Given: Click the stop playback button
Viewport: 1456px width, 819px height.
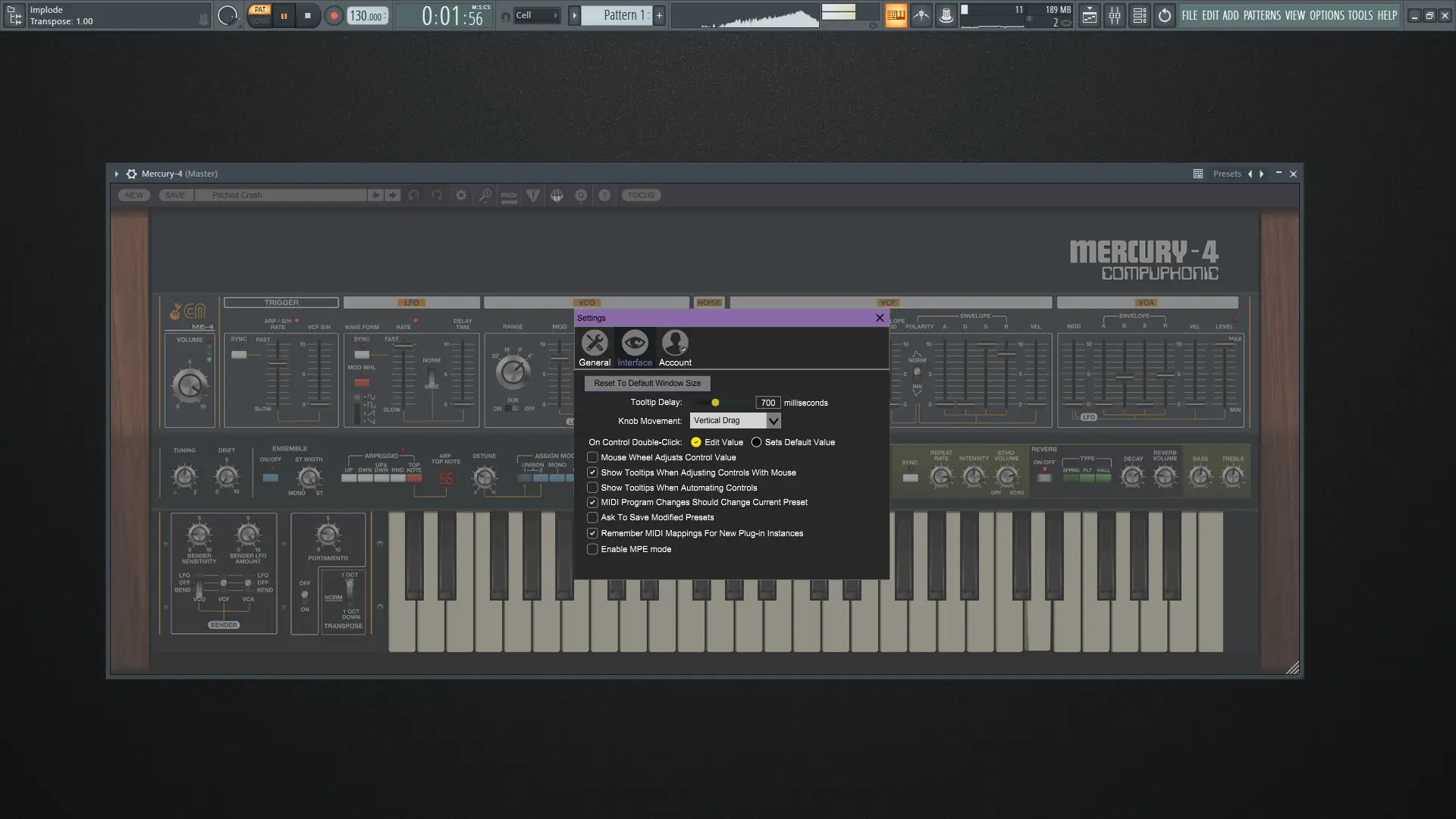Looking at the screenshot, I should tap(307, 16).
